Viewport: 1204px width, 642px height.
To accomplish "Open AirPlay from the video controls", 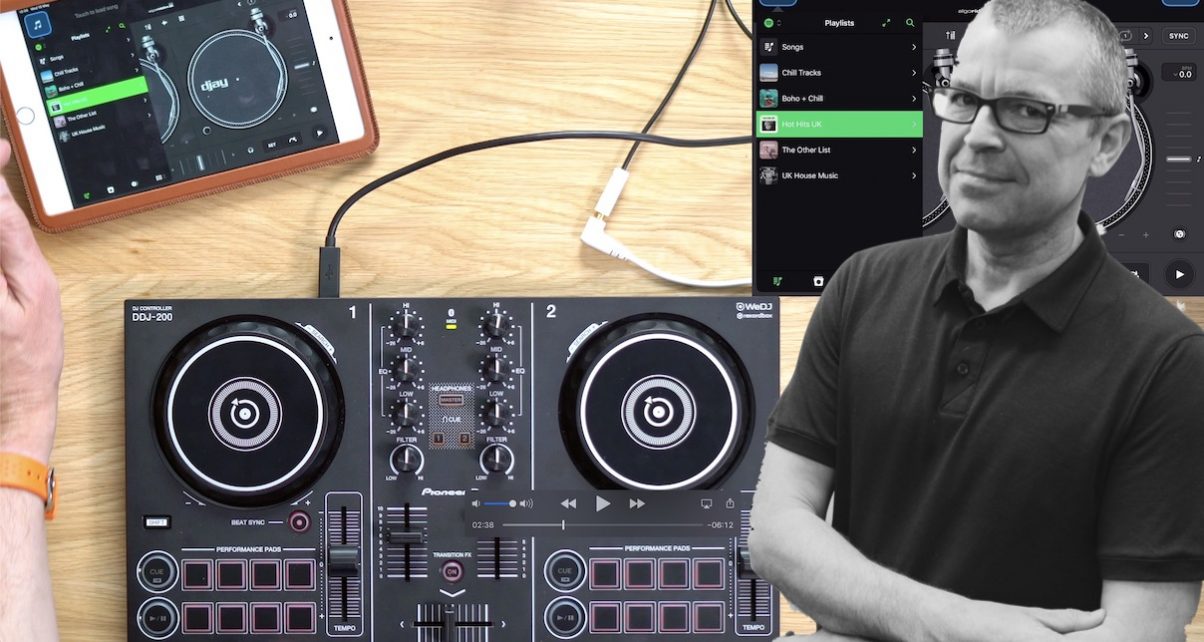I will click(706, 504).
